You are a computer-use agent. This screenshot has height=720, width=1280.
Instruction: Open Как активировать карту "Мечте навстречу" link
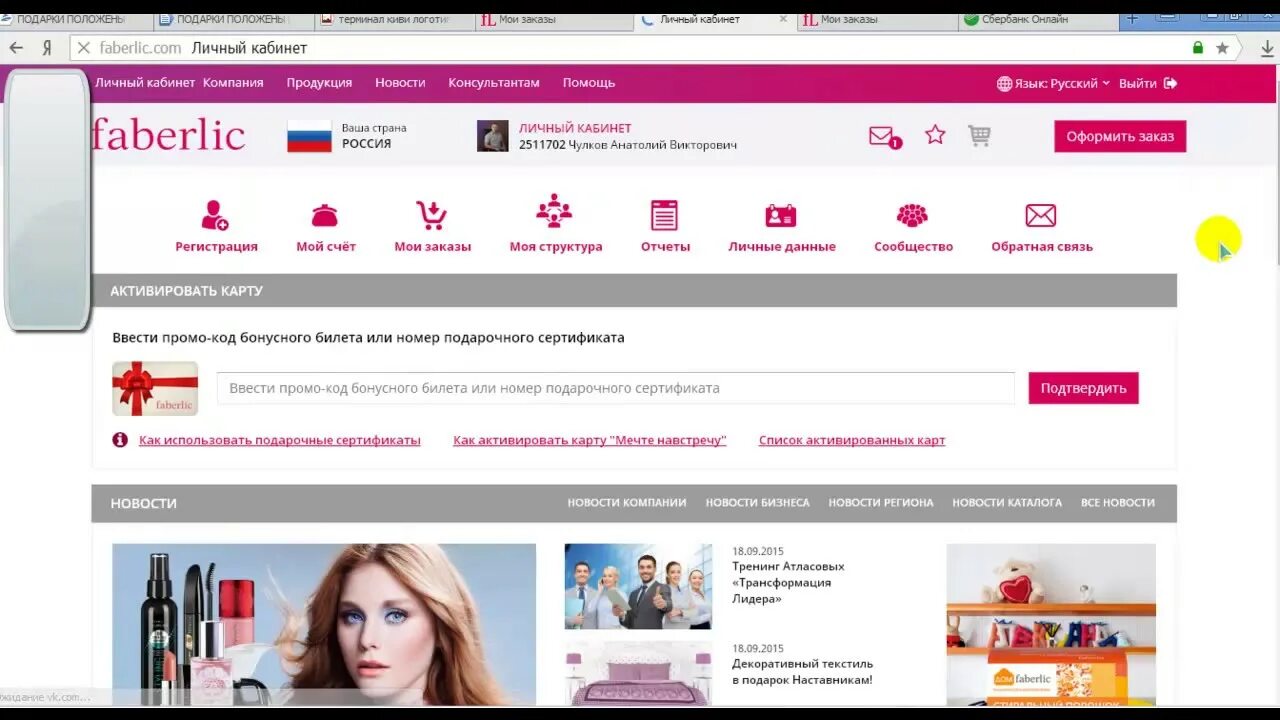click(590, 440)
